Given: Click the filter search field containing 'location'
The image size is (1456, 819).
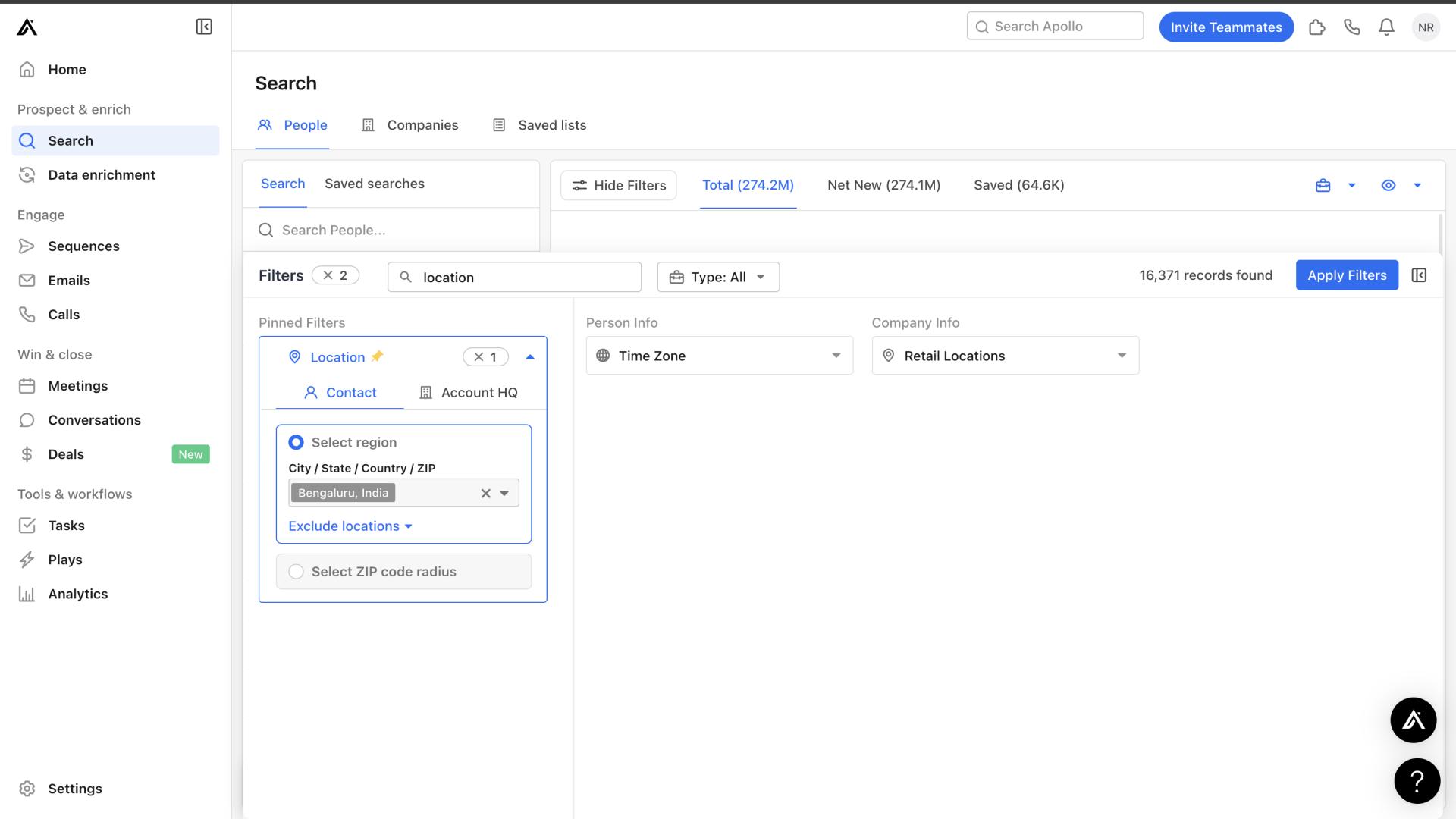Looking at the screenshot, I should tap(514, 278).
